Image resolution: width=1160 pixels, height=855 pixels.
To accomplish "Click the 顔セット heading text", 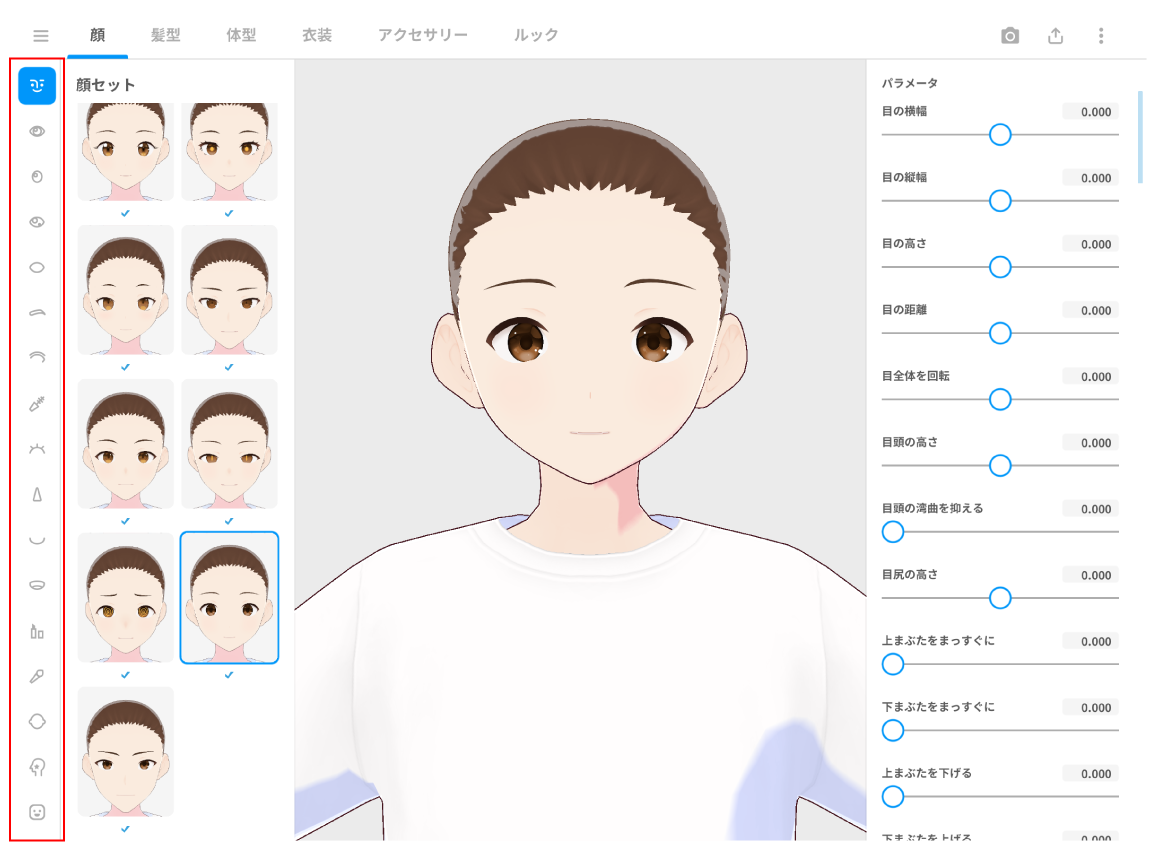I will [106, 85].
